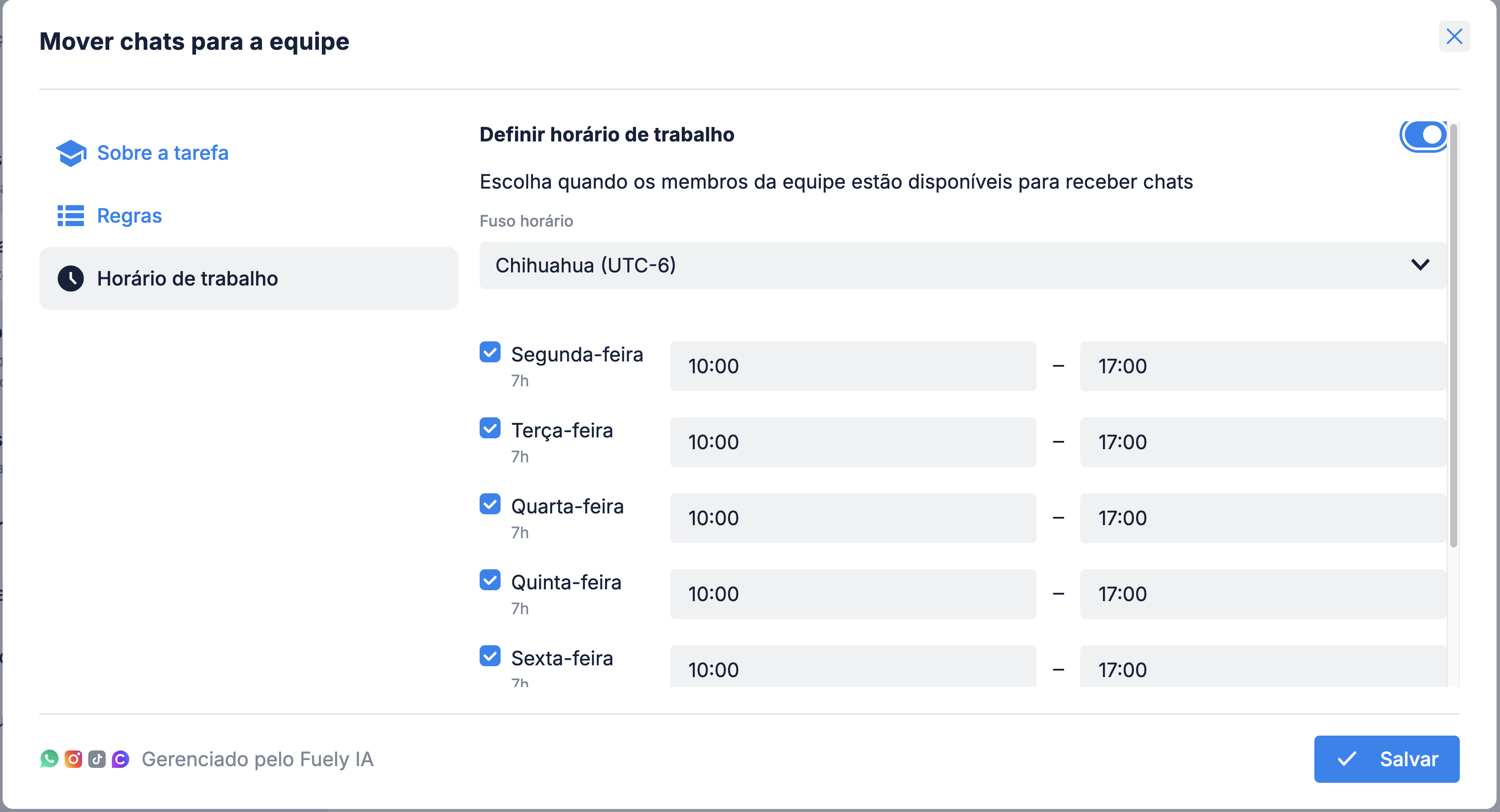
Task: Switch to the Sobre a tarefa section
Action: (162, 153)
